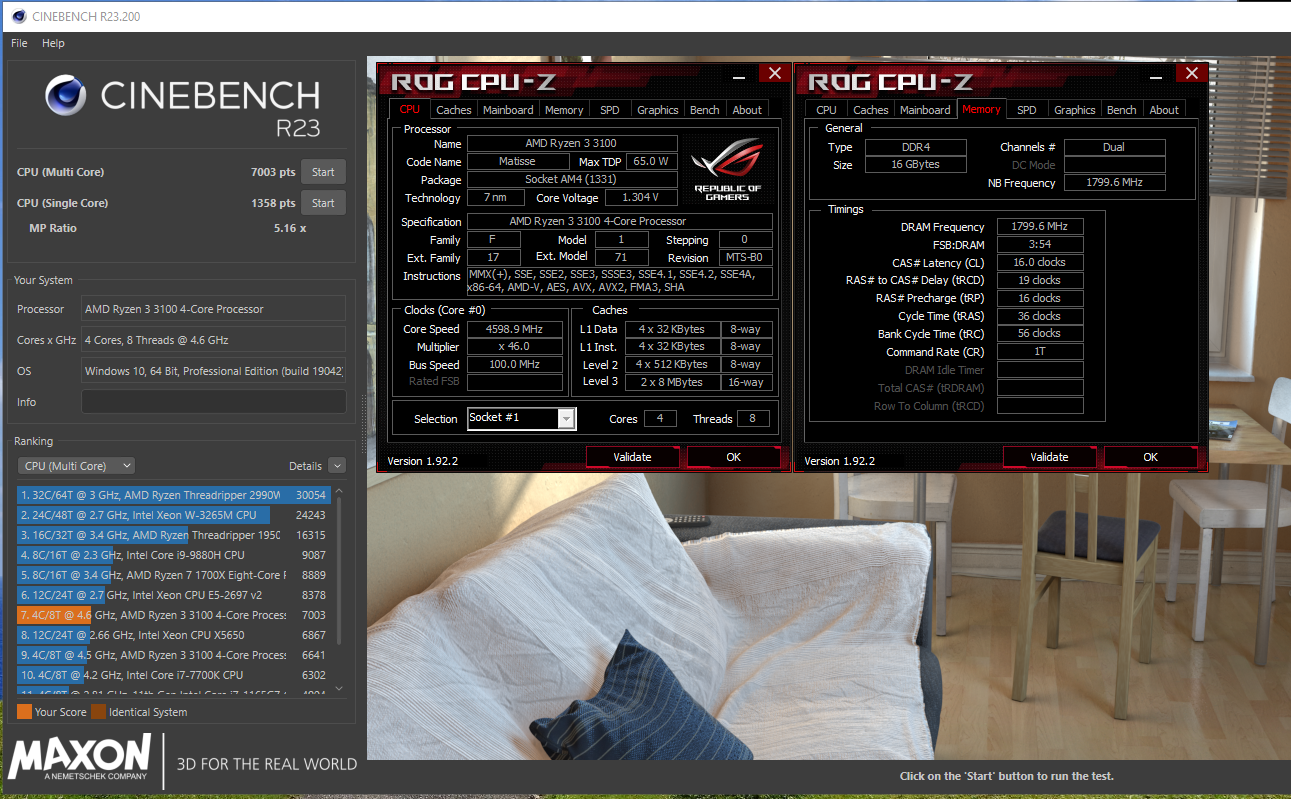Screen dimensions: 1291x799
Task: Click OK in left CPU-Z window
Action: (734, 457)
